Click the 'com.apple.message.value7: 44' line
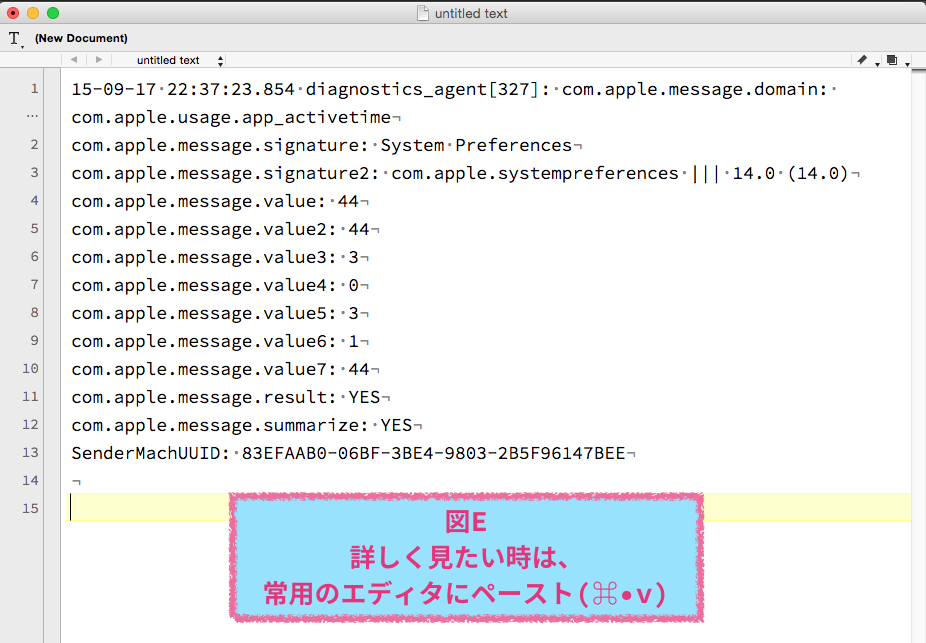Viewport: 926px width, 643px height. [220, 370]
